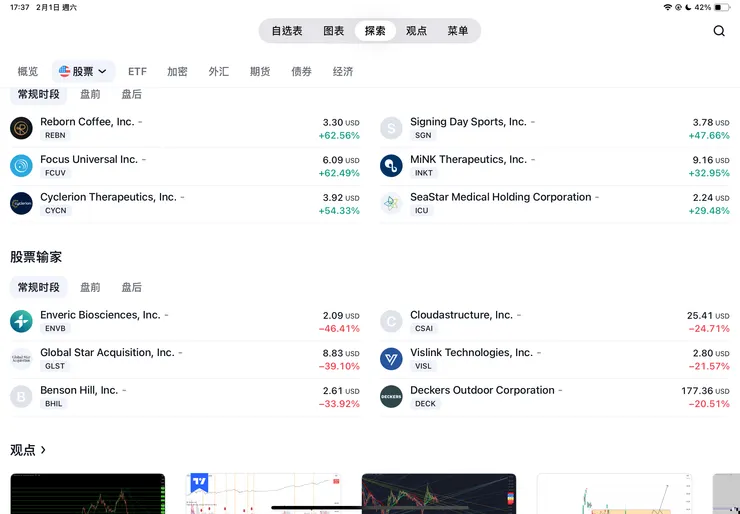The image size is (740, 514).
Task: Tap the Do Not Disturb moon icon
Action: point(688,7)
